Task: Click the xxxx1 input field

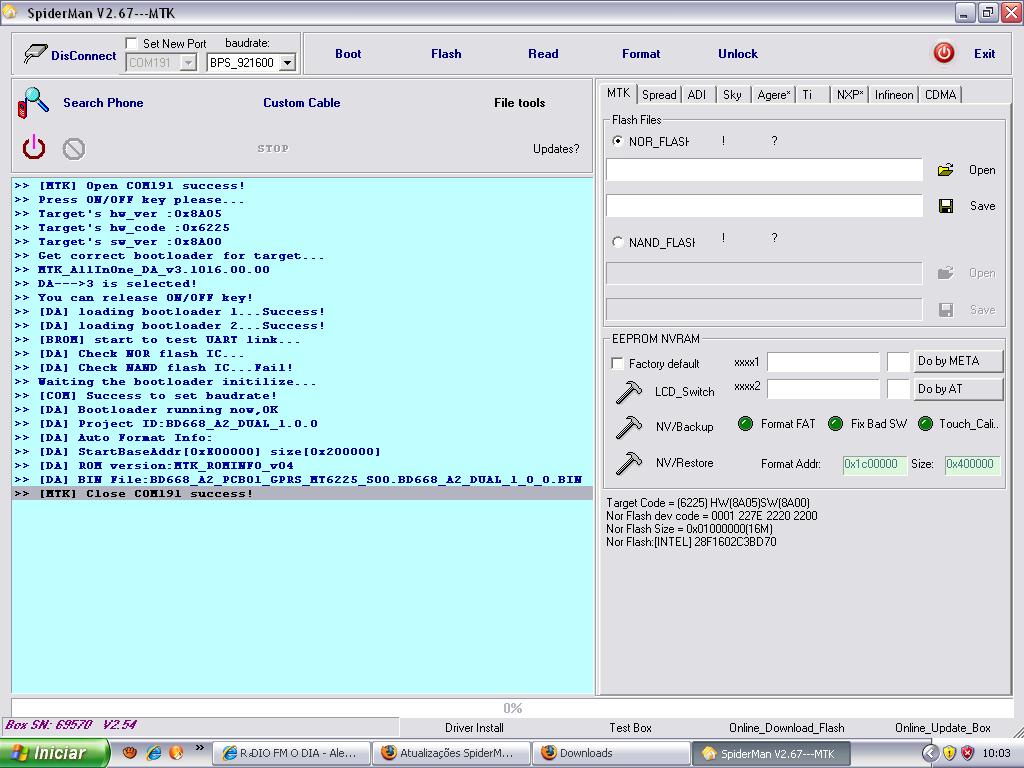Action: click(x=823, y=362)
